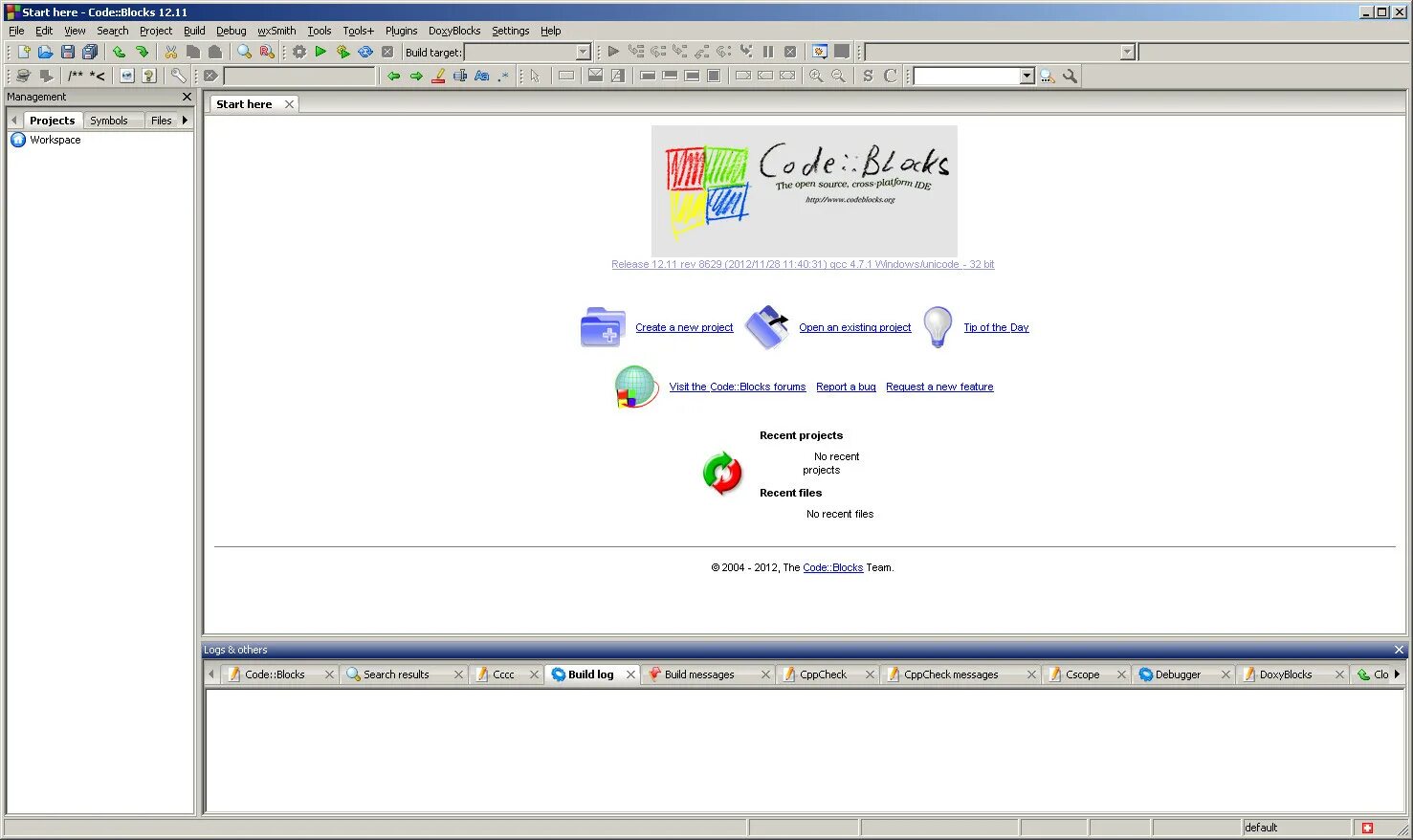
Task: Click the Open file folder icon
Action: tap(45, 52)
